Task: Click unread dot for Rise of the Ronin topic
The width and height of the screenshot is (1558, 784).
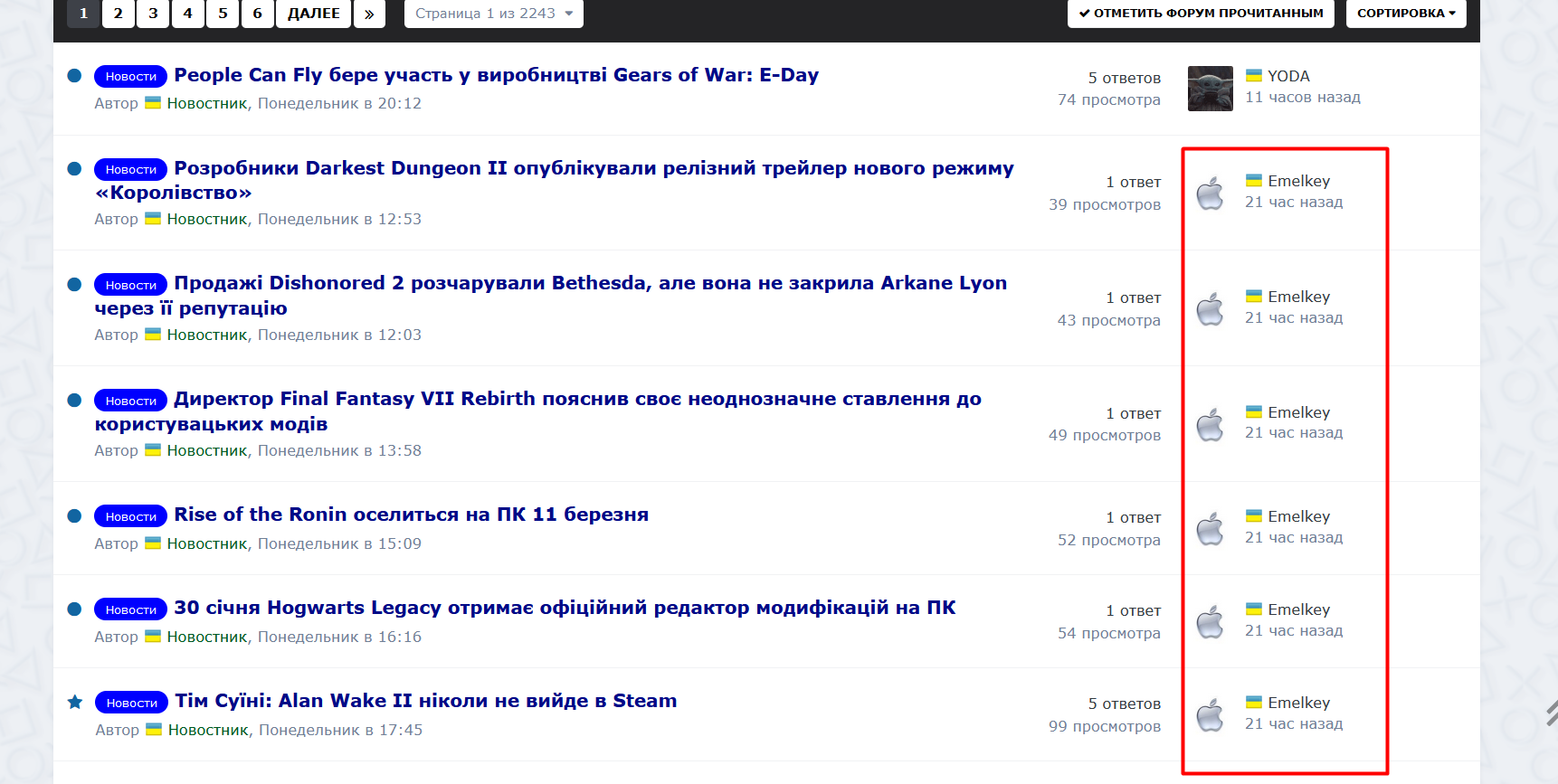Action: point(75,516)
